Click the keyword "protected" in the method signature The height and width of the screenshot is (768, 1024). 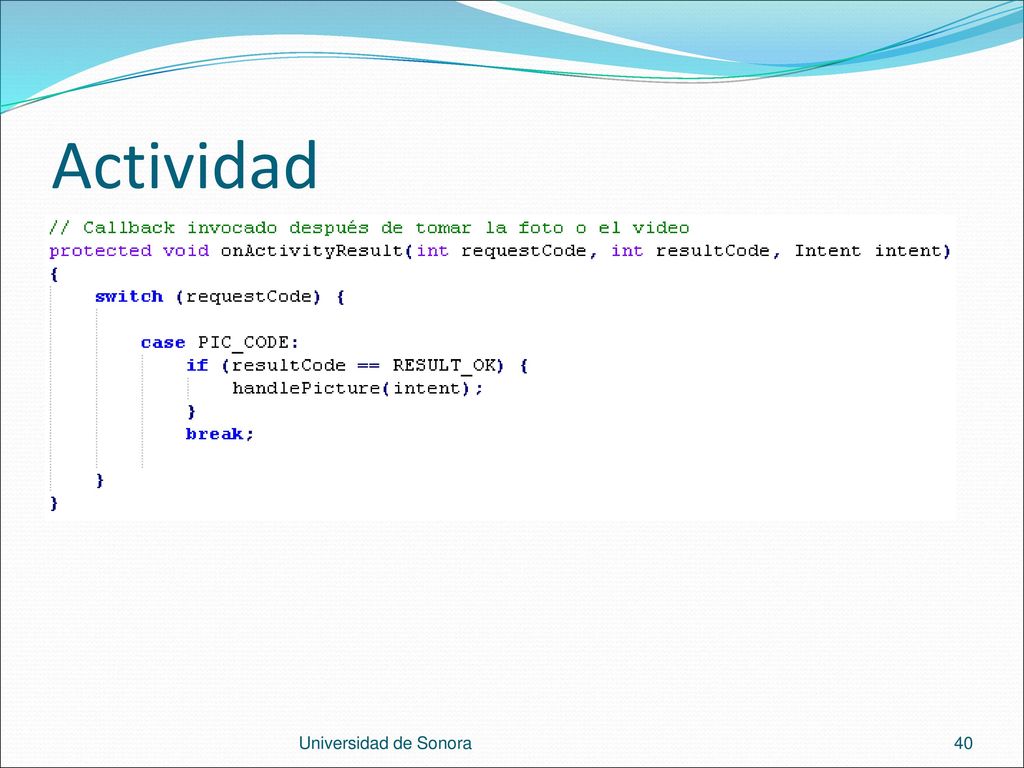coord(101,251)
